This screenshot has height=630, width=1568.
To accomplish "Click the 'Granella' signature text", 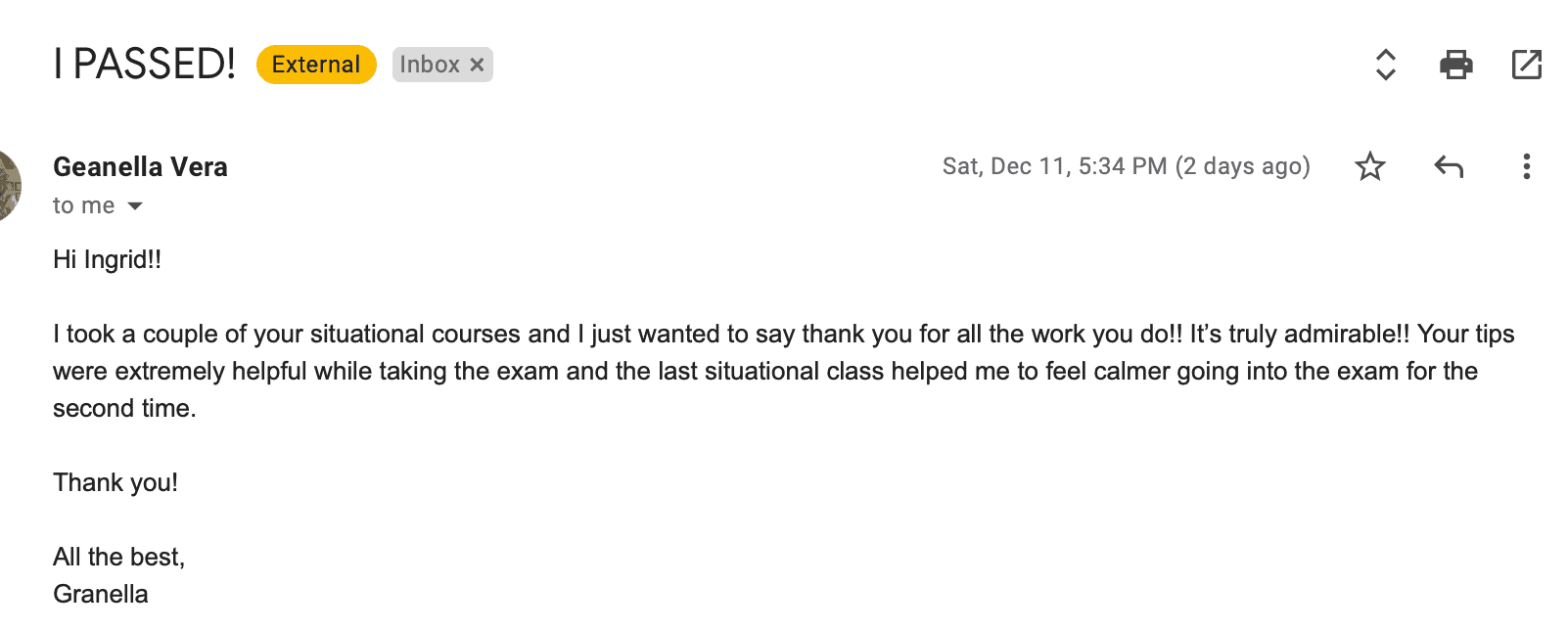I will [x=101, y=594].
